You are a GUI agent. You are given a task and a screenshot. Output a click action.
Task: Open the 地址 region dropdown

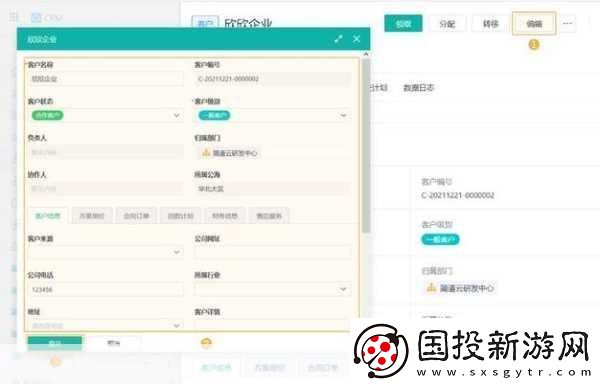pyautogui.click(x=105, y=325)
